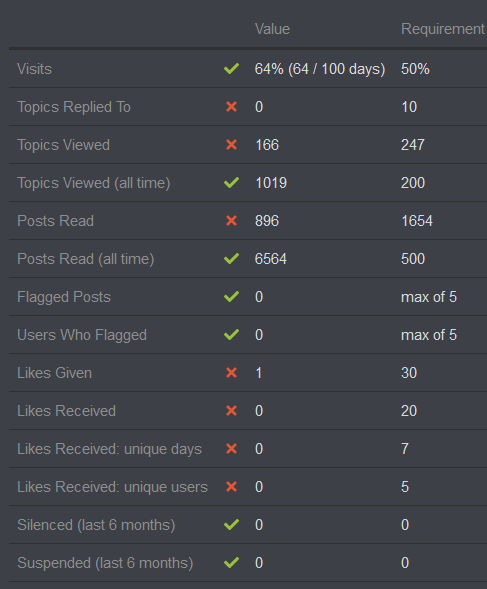
Task: Click the red X beside Posts Read 896
Action: click(x=231, y=221)
